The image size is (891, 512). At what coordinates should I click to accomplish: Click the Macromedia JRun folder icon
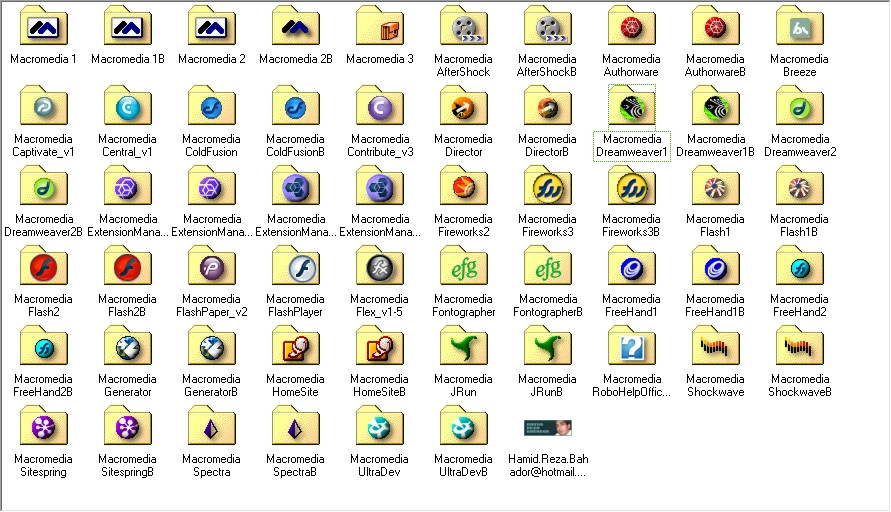(x=463, y=346)
